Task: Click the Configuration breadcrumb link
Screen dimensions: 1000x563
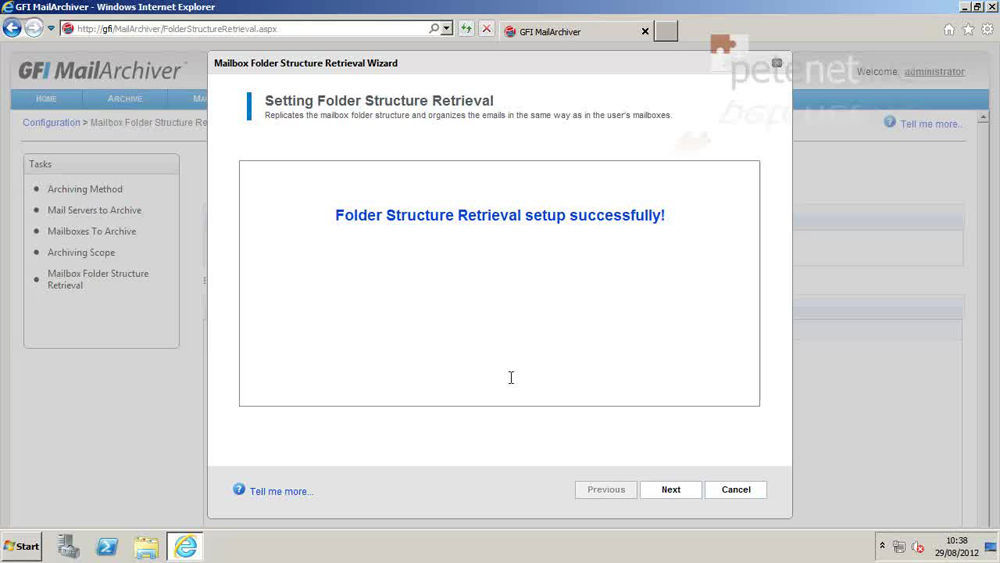Action: click(52, 122)
